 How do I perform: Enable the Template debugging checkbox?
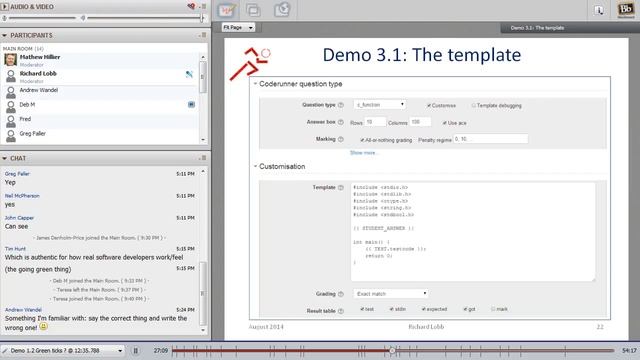click(x=474, y=105)
